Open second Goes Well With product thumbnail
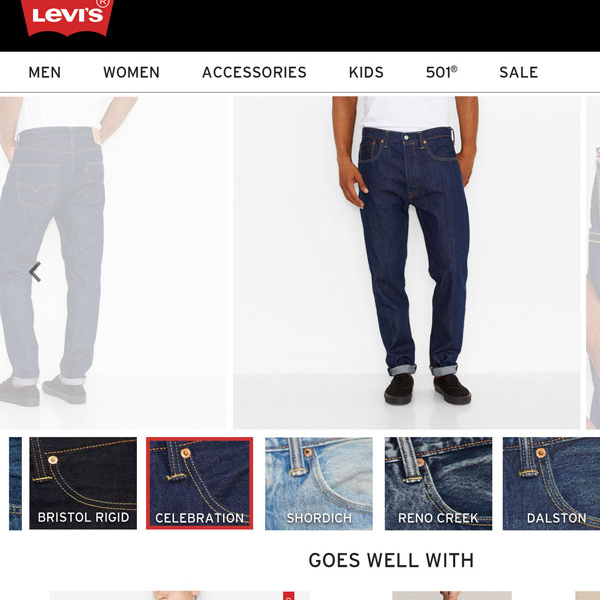 452,595
